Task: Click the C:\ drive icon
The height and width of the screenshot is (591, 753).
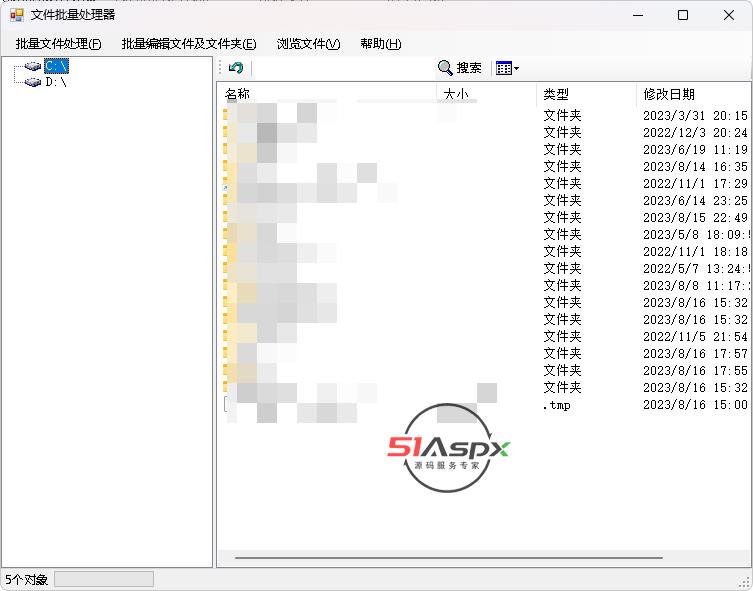Action: tap(33, 66)
